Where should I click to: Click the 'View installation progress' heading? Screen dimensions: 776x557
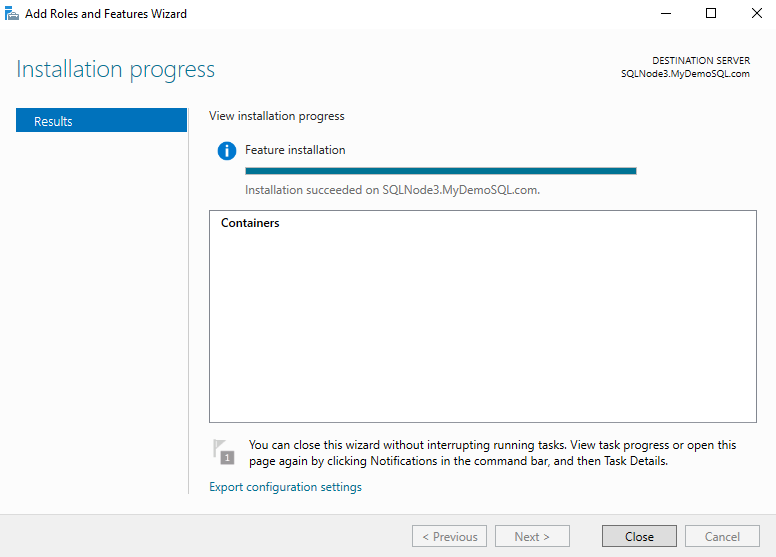coord(277,116)
